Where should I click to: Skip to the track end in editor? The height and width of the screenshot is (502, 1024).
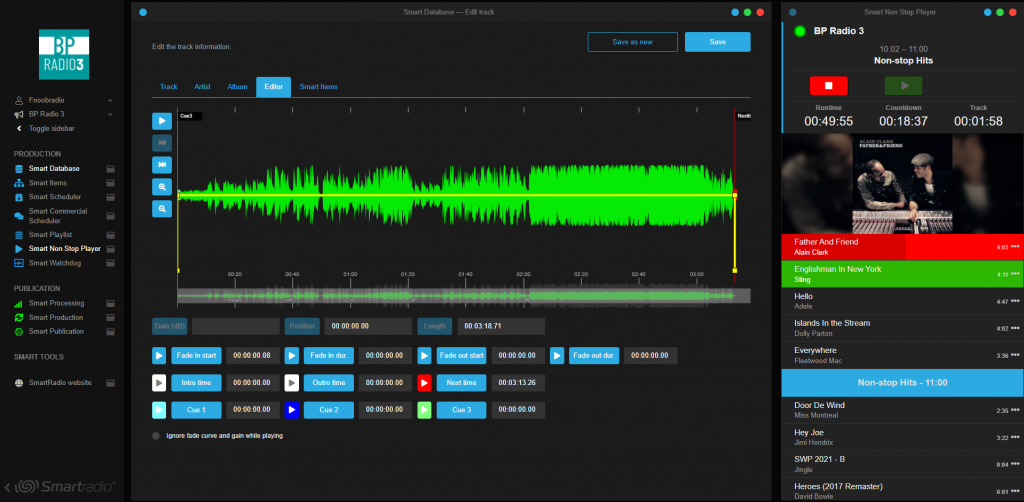pyautogui.click(x=161, y=165)
